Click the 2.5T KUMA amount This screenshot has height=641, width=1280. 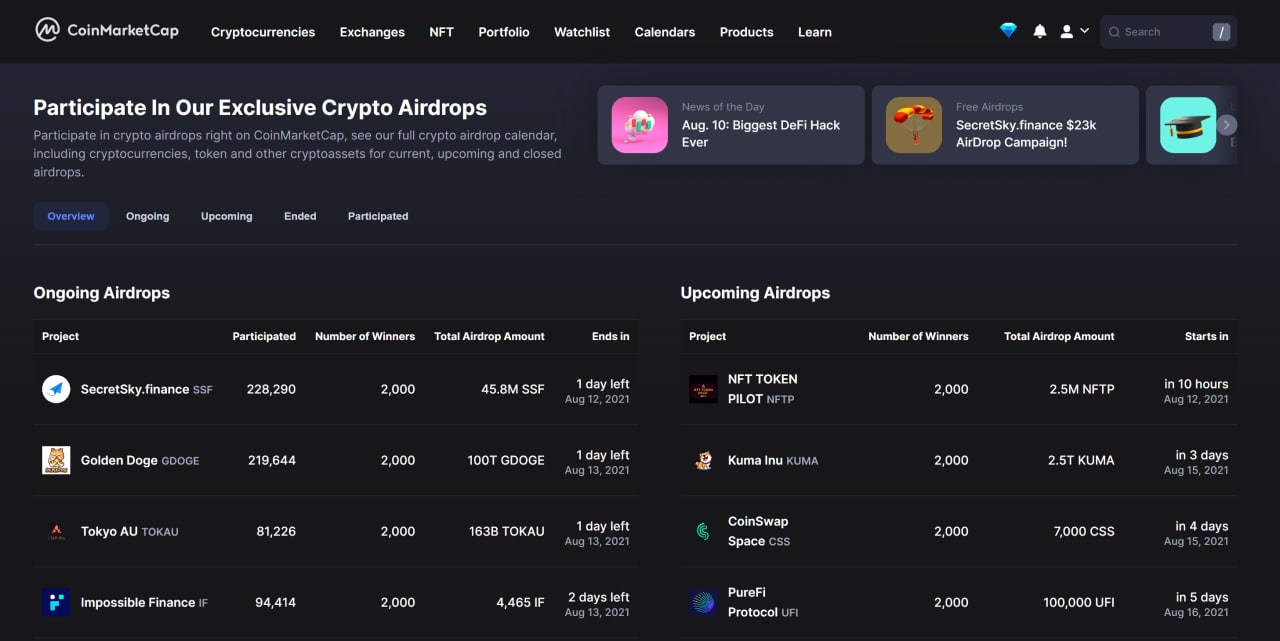(1081, 460)
